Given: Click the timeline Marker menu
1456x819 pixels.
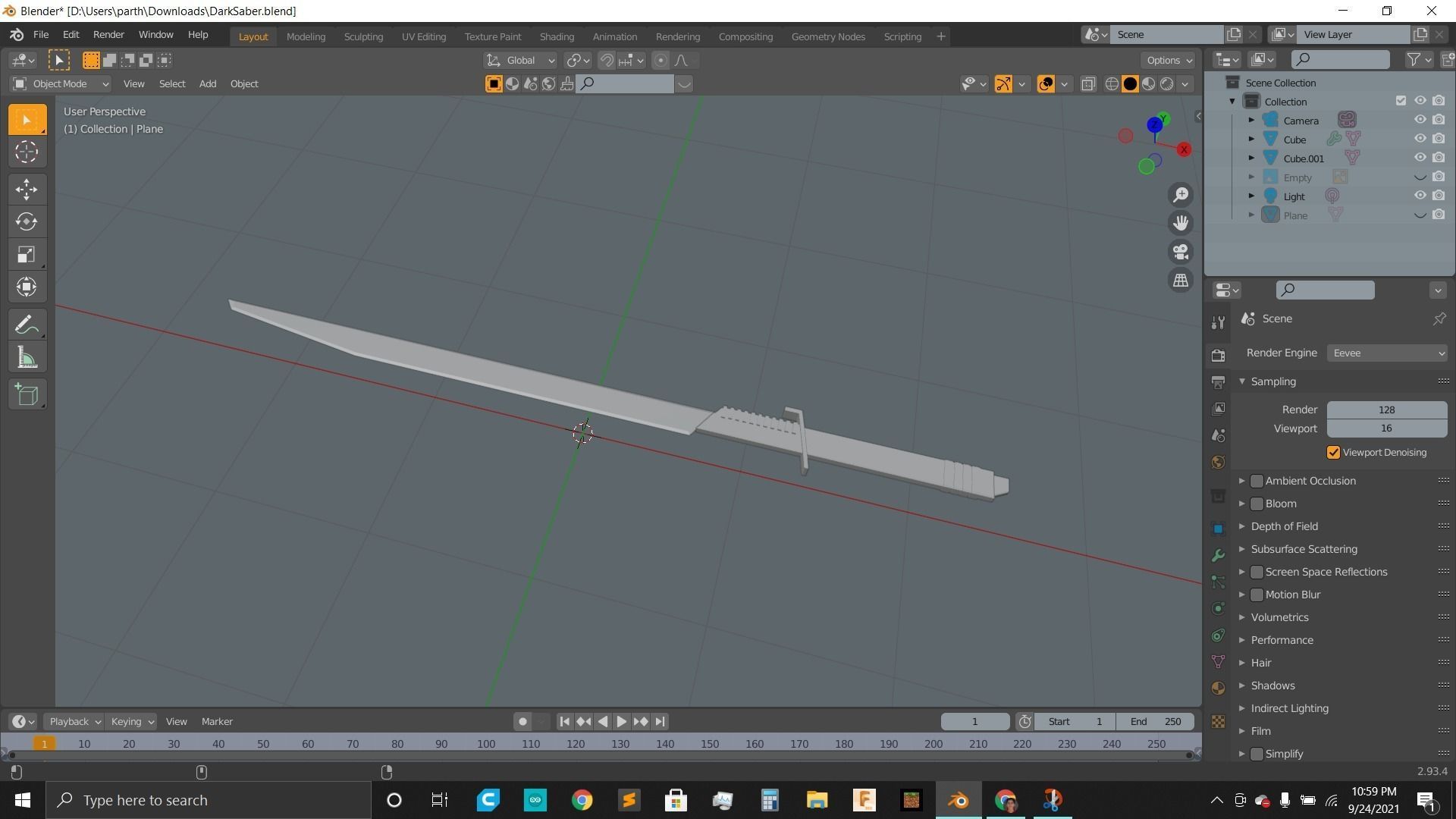Looking at the screenshot, I should coord(217,722).
